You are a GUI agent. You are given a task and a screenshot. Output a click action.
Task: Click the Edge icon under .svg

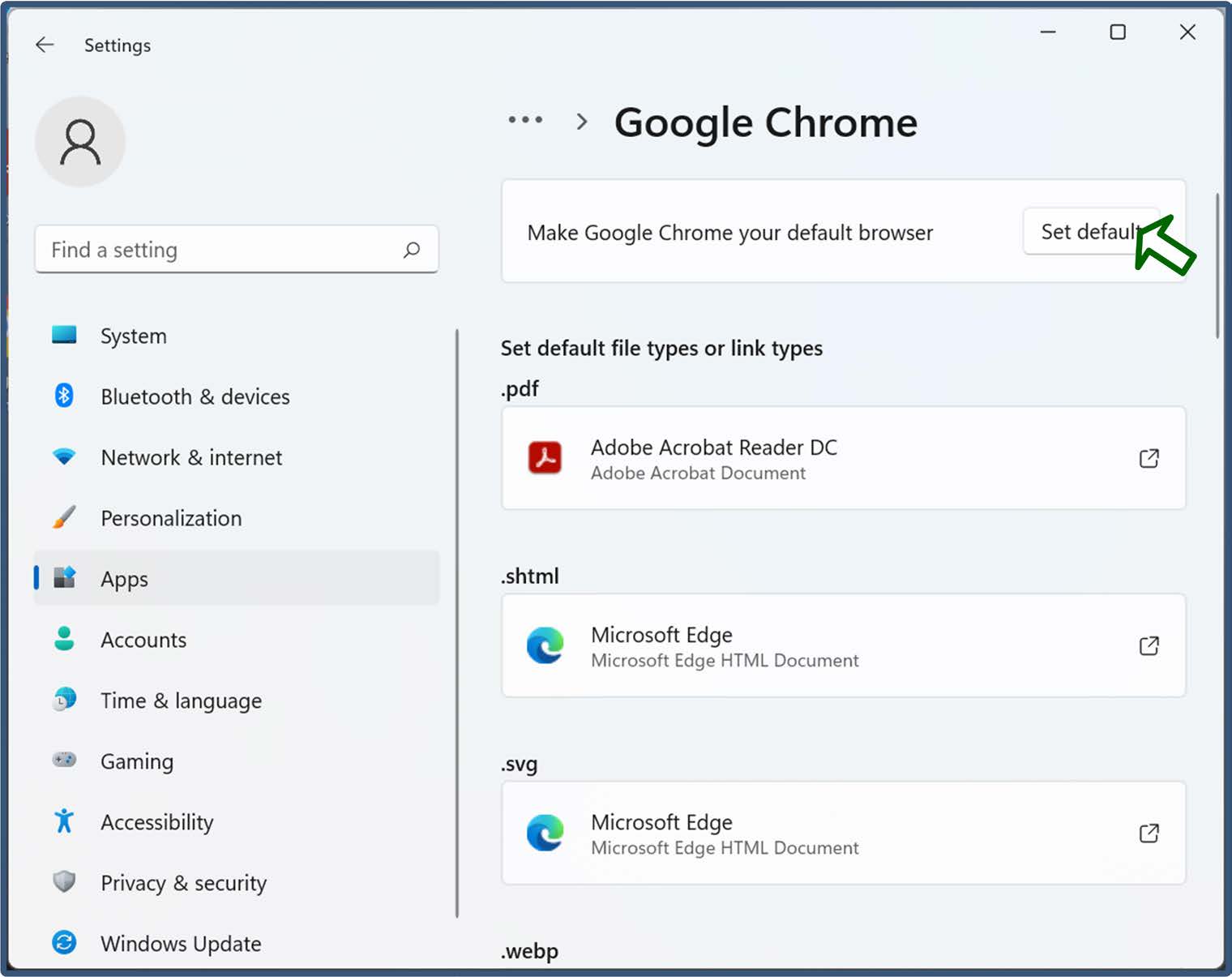pyautogui.click(x=545, y=833)
